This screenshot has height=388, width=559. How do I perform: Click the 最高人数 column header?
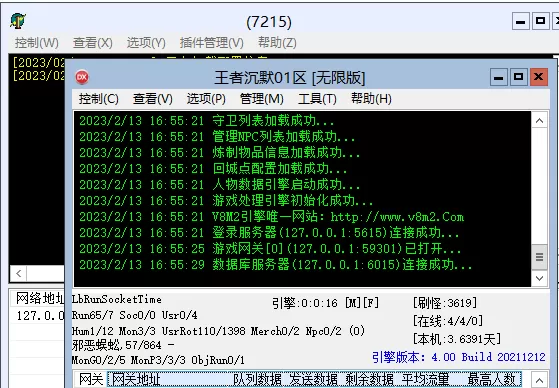pyautogui.click(x=491, y=380)
